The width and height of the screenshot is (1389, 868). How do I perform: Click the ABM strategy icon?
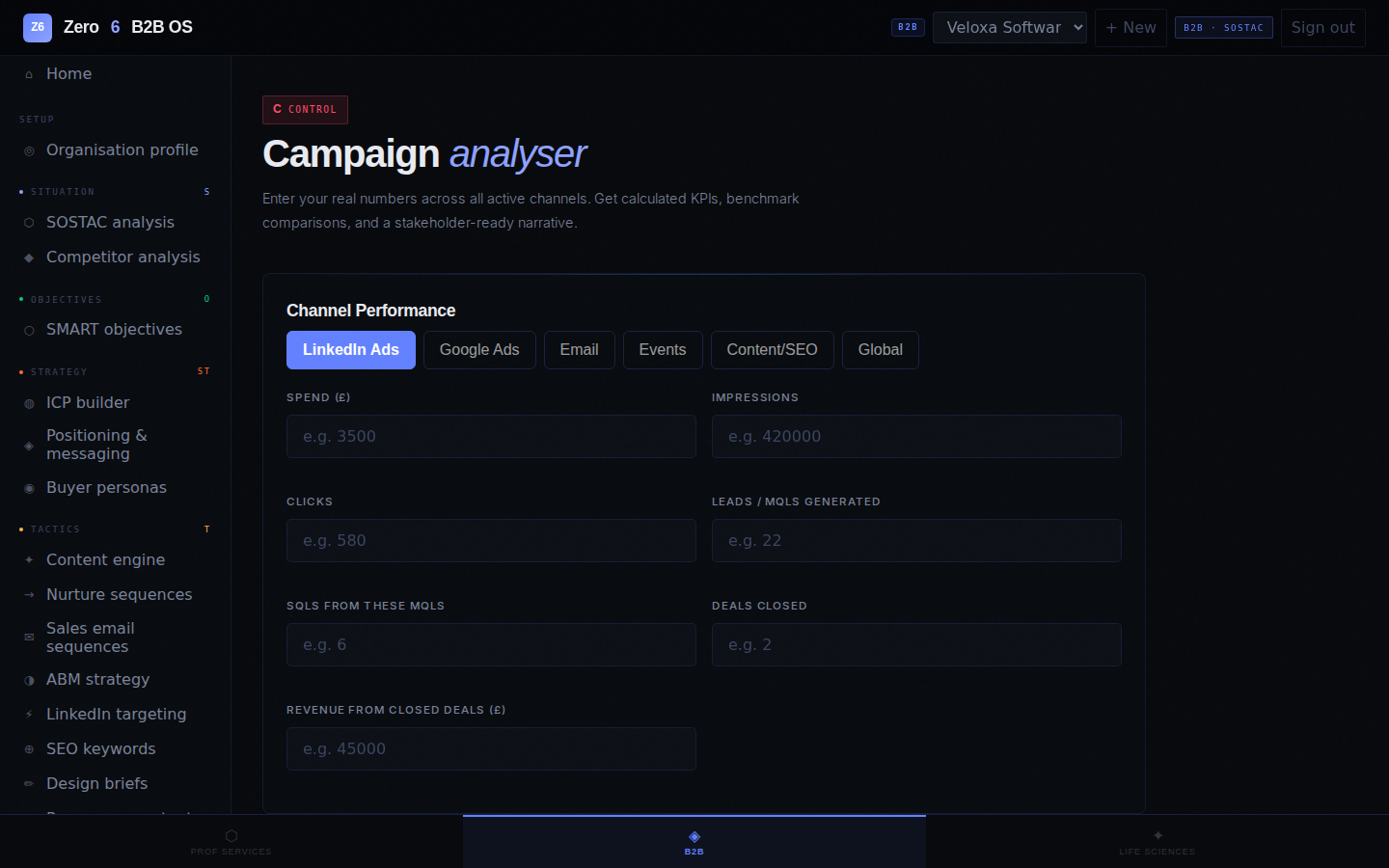[x=29, y=680]
